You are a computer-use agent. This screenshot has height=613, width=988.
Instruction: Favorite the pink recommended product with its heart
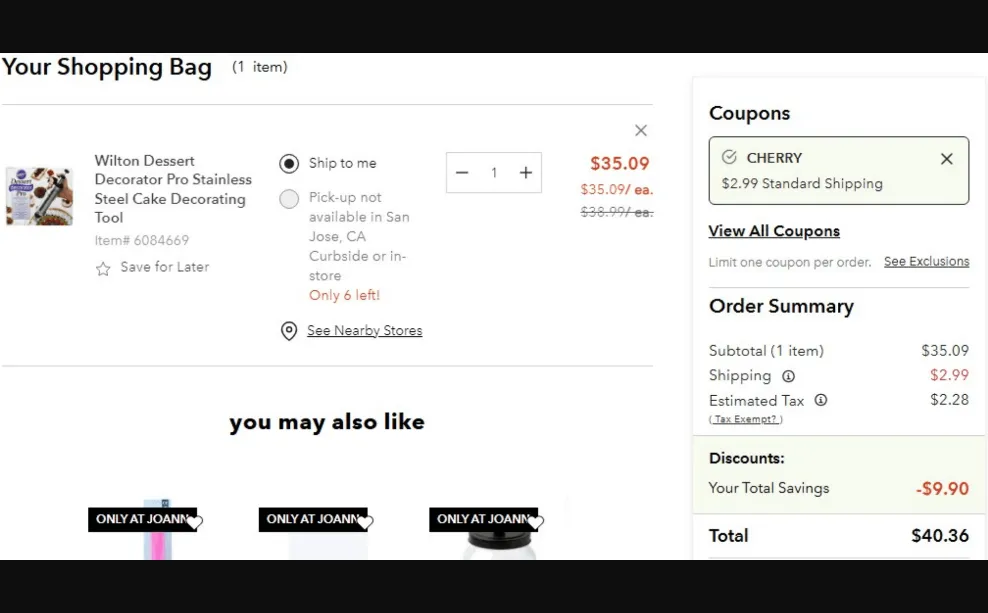(195, 522)
